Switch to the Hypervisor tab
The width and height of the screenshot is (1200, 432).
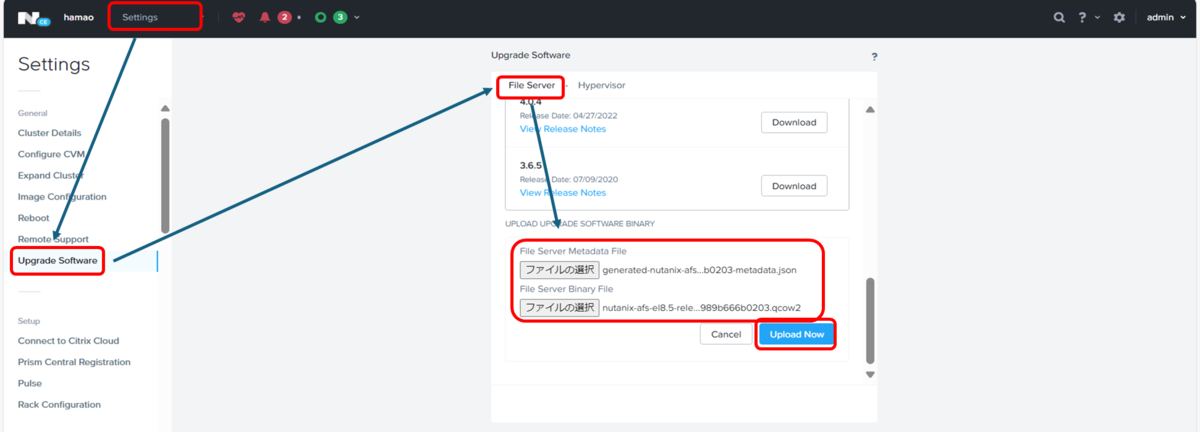tap(601, 86)
